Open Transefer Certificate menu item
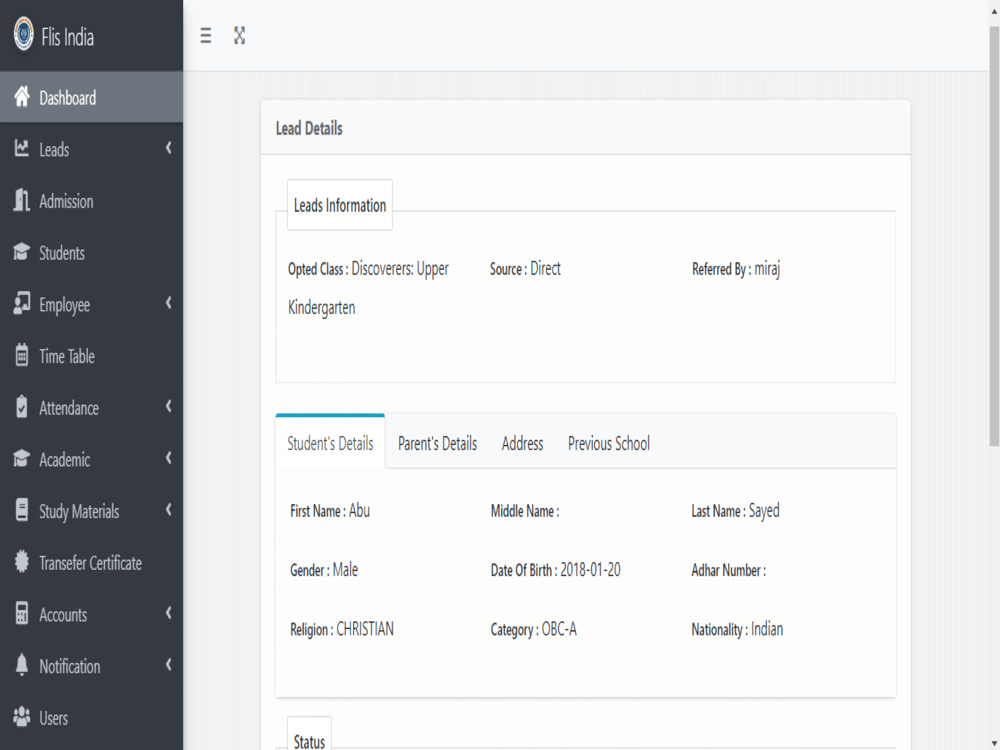Screen dimensions: 1000x750 [x=91, y=562]
